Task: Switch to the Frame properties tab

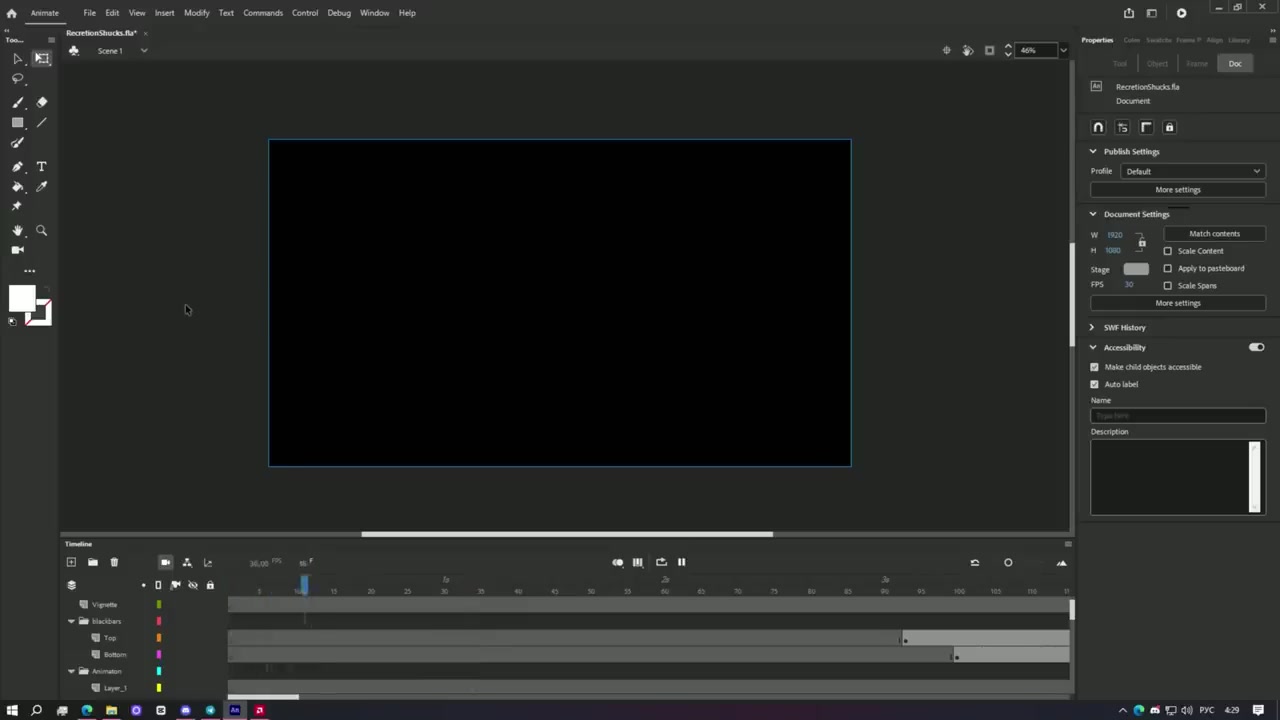Action: [x=1196, y=64]
